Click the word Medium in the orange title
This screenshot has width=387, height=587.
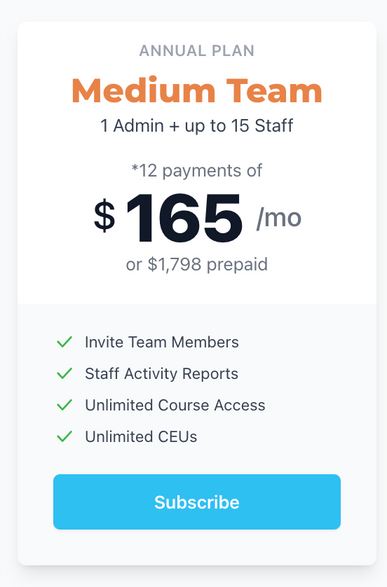[143, 90]
